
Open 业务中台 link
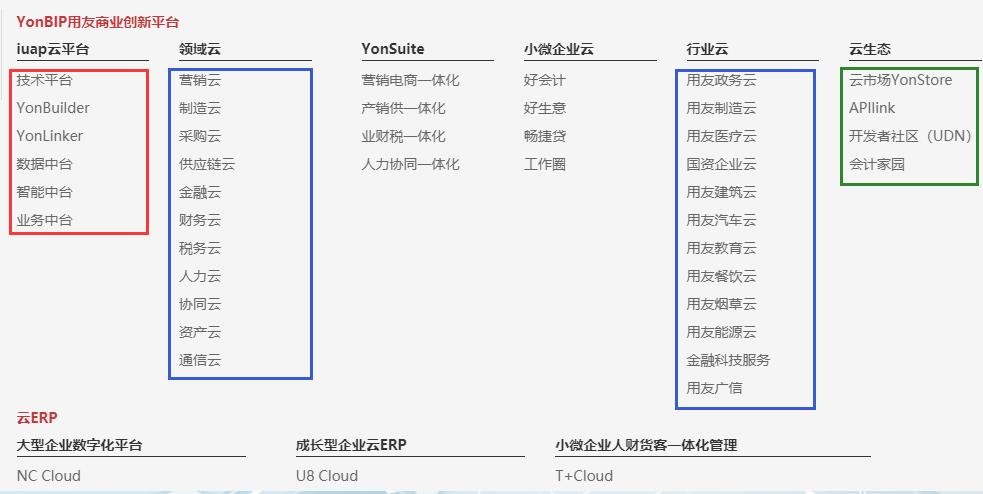point(45,220)
